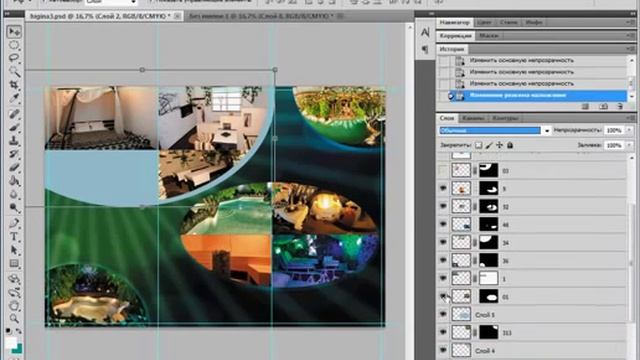The width and height of the screenshot is (640, 360).
Task: Click the foreground color swatch
Action: [x=11, y=342]
